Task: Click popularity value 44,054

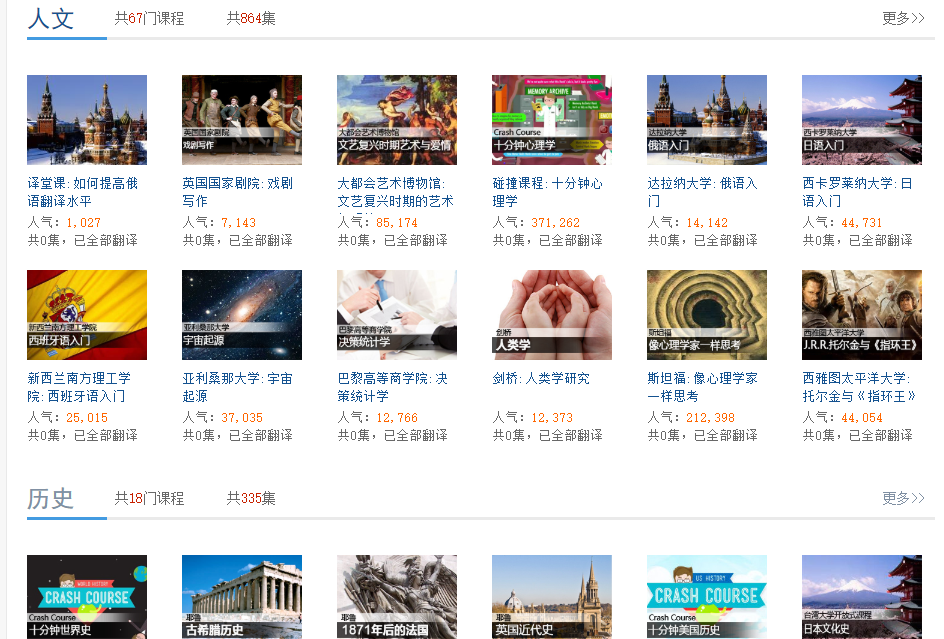Action: pyautogui.click(x=862, y=418)
